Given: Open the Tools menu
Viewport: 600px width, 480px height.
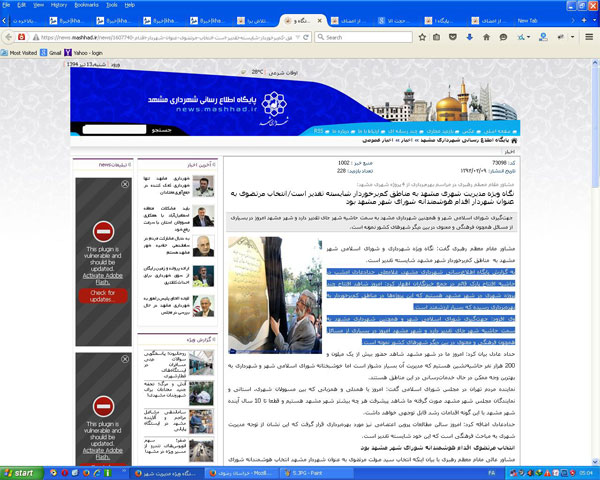Looking at the screenshot, I should (x=112, y=5).
